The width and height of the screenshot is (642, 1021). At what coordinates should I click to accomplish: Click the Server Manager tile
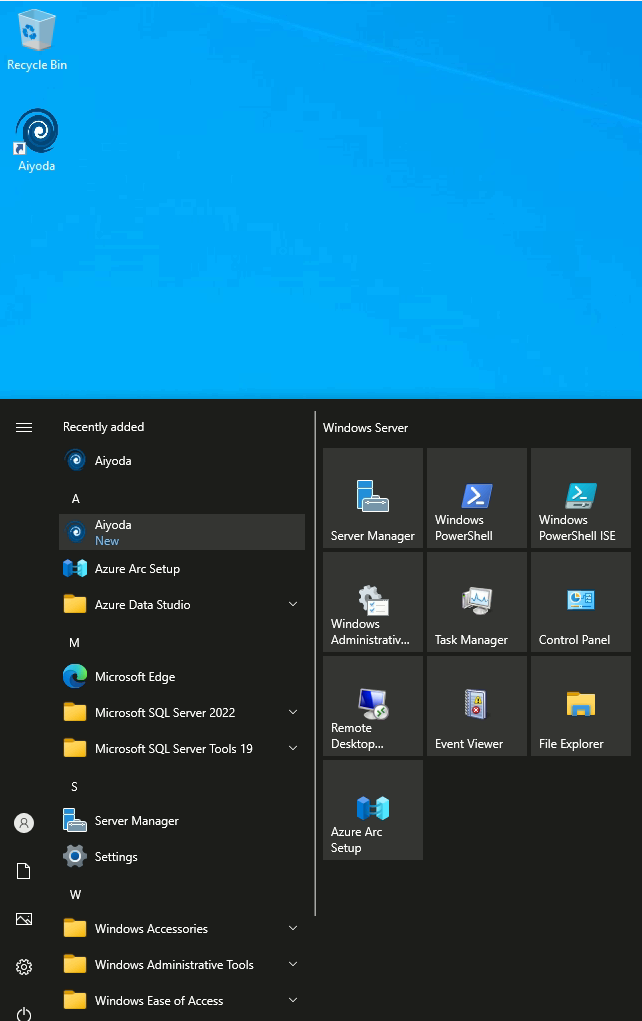point(373,498)
